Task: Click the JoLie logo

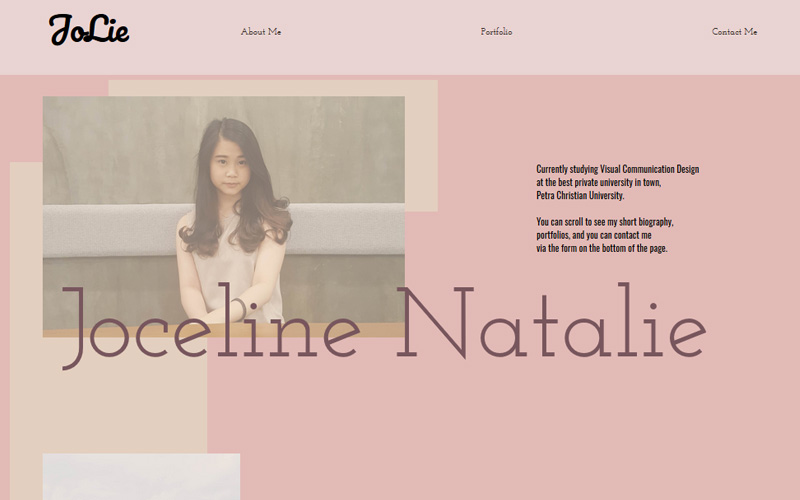Action: pyautogui.click(x=89, y=30)
